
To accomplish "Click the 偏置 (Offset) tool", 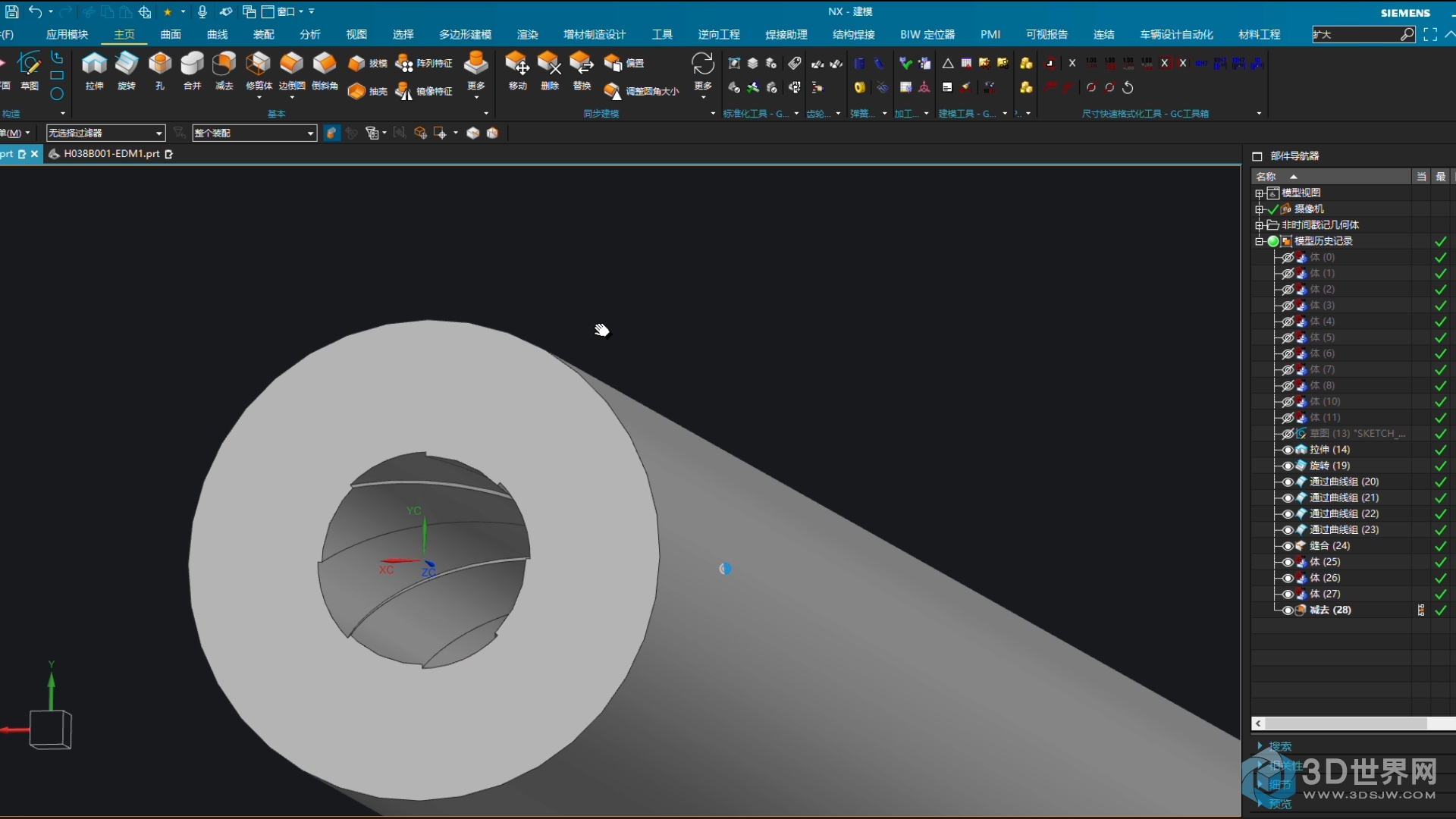I will point(624,64).
